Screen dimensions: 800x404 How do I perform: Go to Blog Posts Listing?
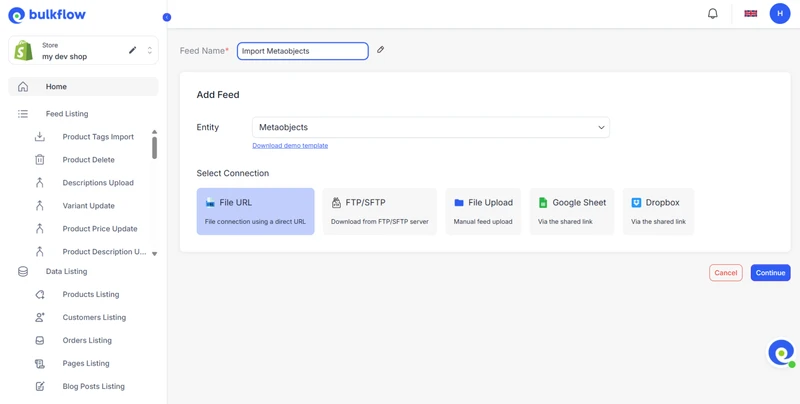click(x=93, y=386)
